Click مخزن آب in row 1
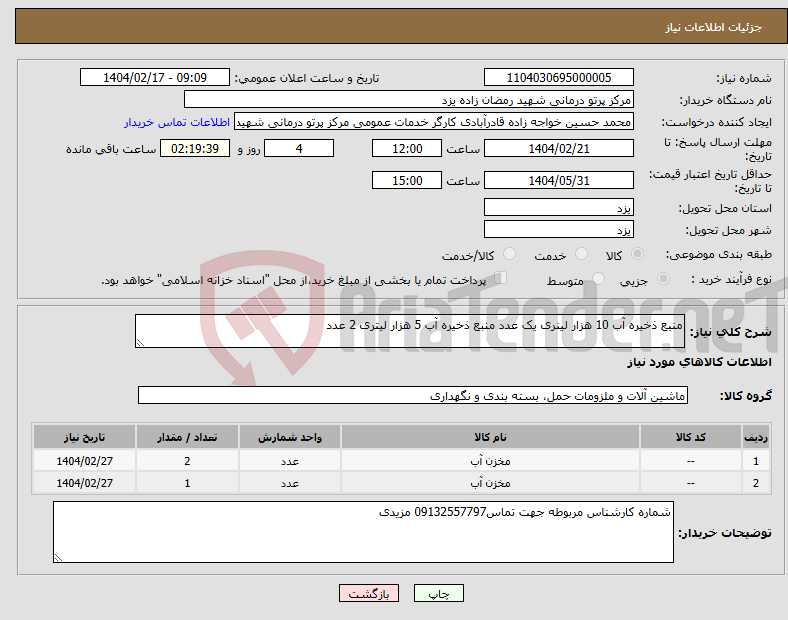788x620 pixels. 490,461
